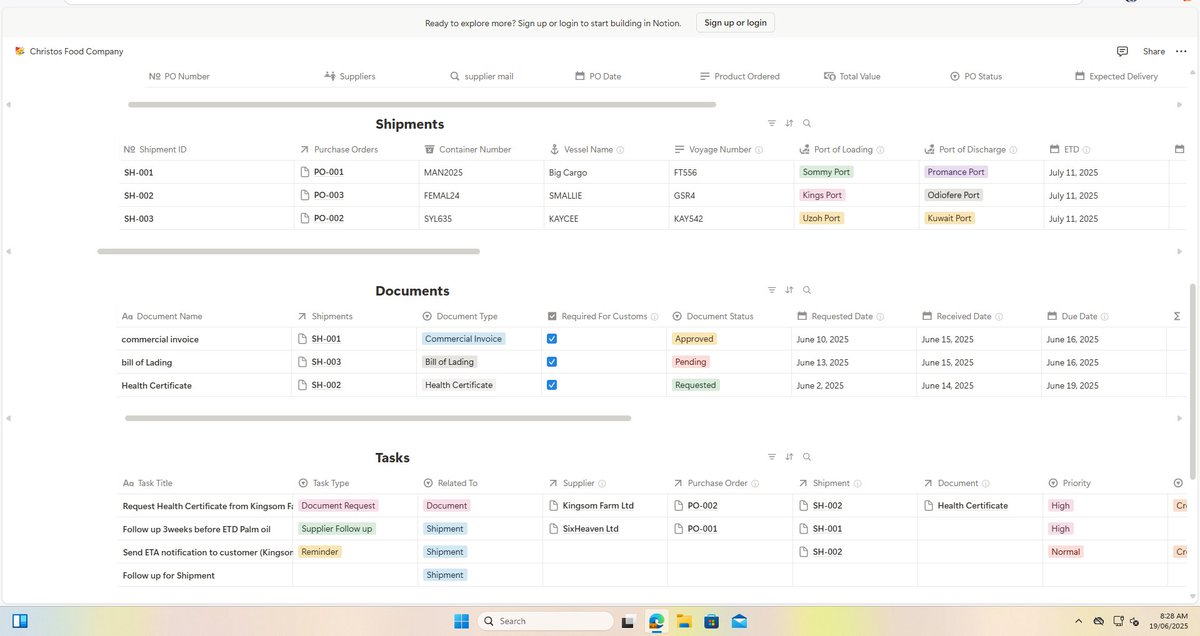Open filter for Shipments table
The width and height of the screenshot is (1200, 636).
point(771,123)
